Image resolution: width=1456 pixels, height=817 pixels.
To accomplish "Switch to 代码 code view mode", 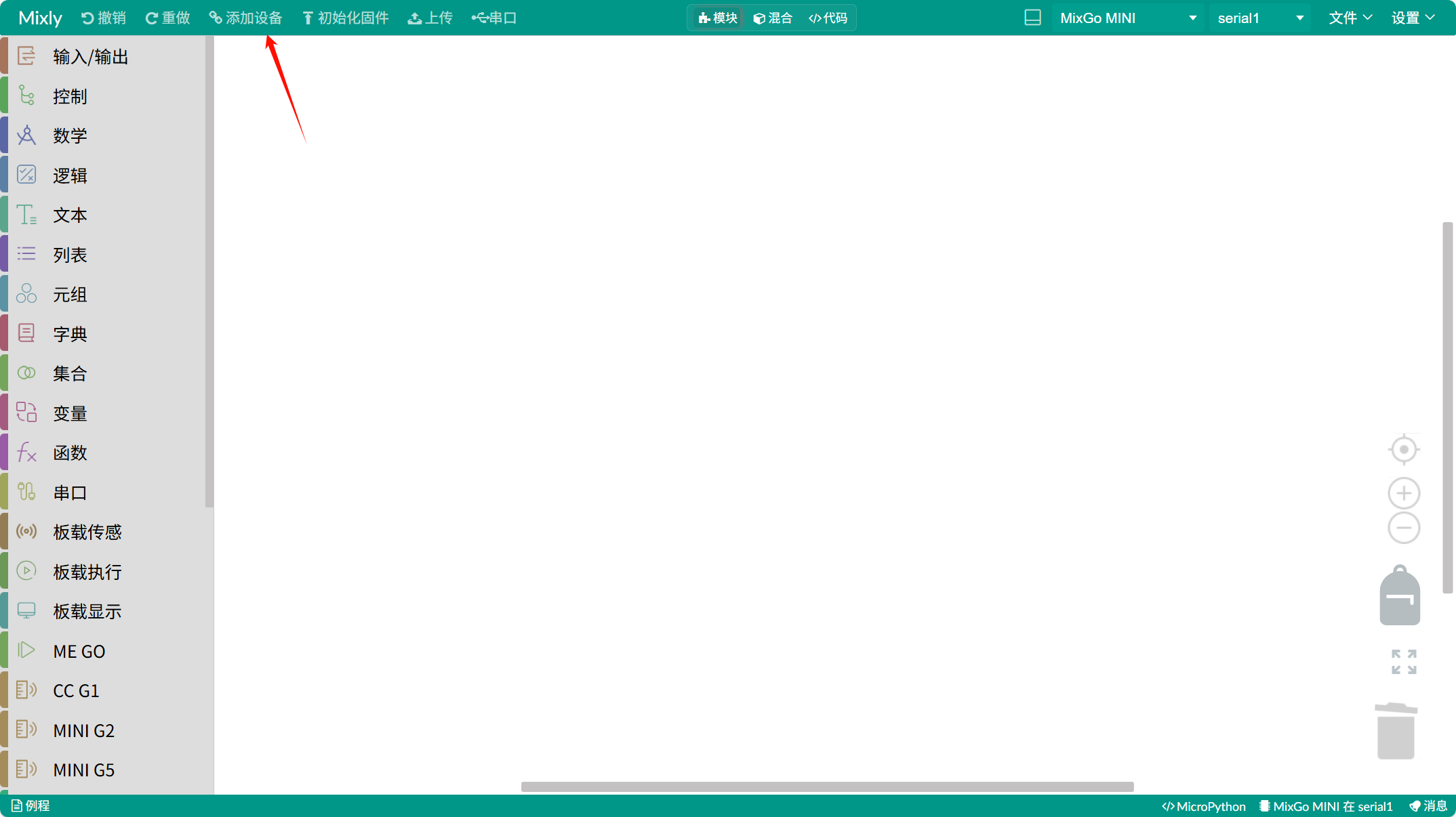I will coord(828,18).
